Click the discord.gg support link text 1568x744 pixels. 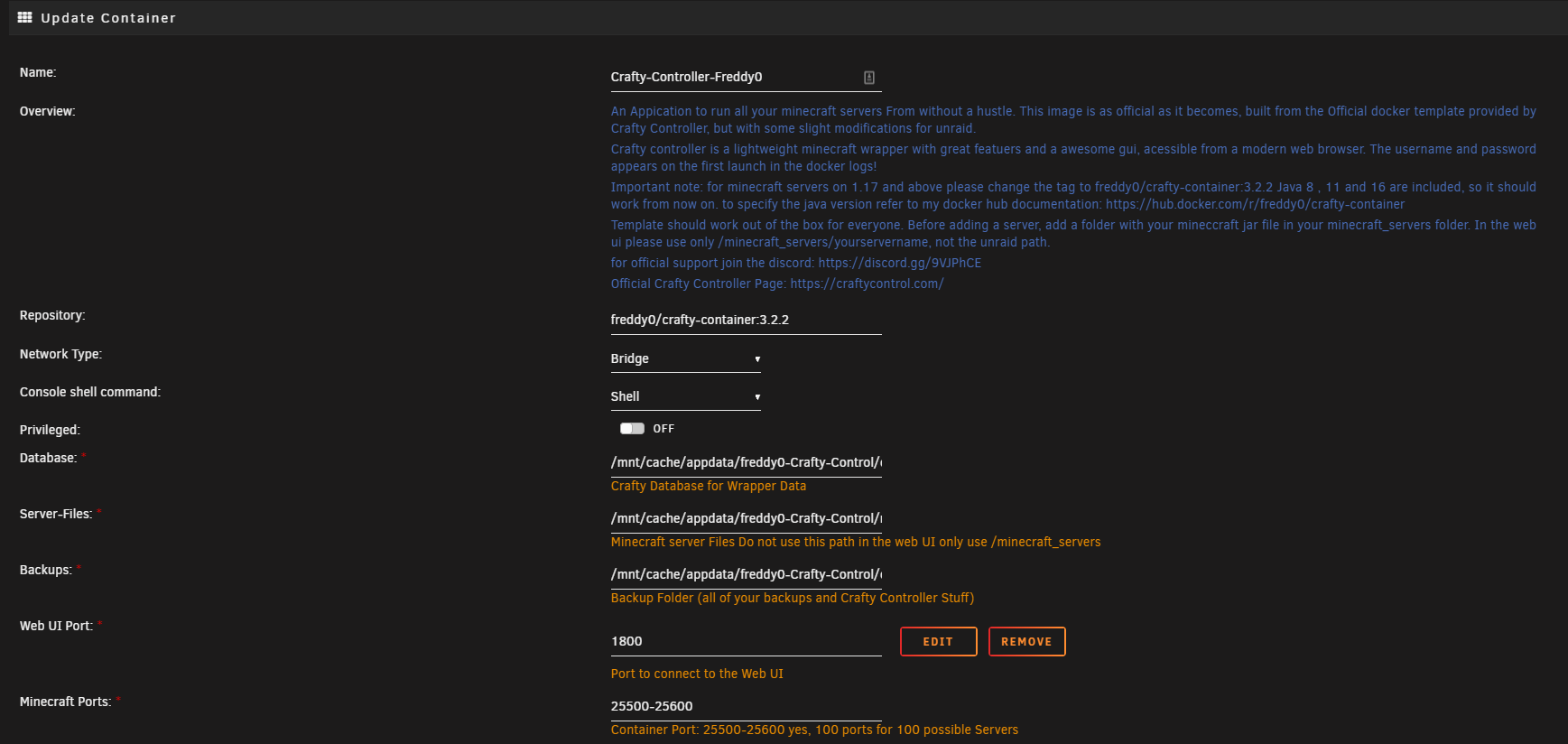(x=899, y=263)
